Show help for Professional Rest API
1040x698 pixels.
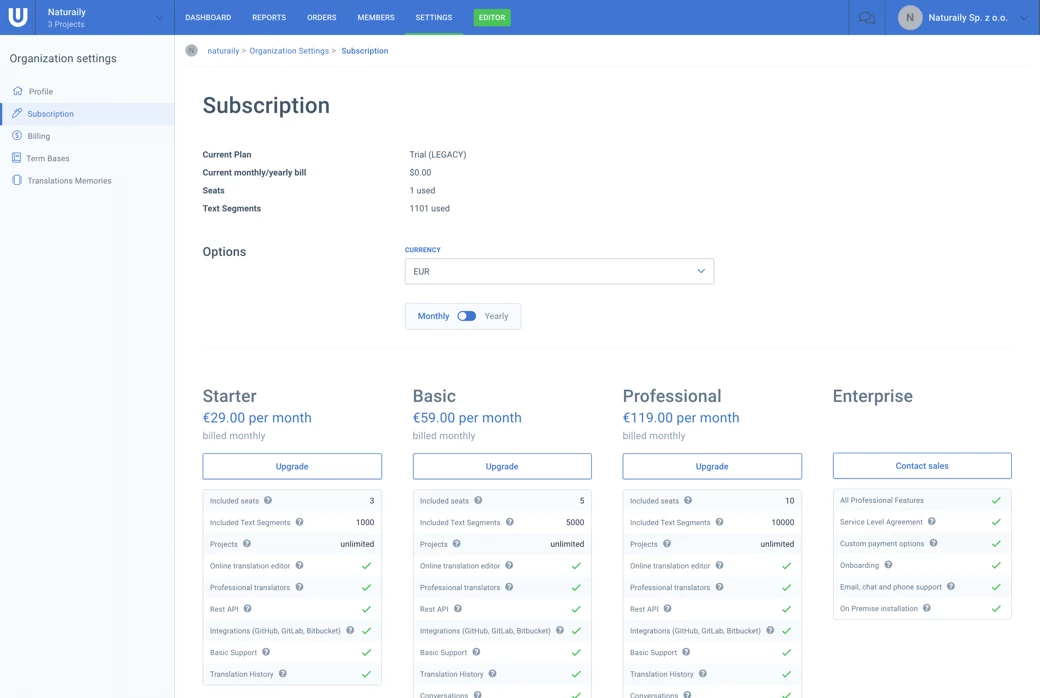point(667,608)
